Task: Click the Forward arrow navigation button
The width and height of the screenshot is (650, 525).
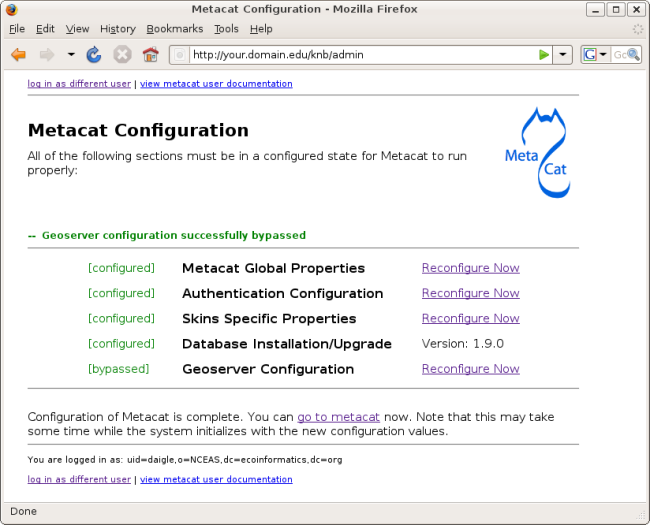Action: (47, 54)
